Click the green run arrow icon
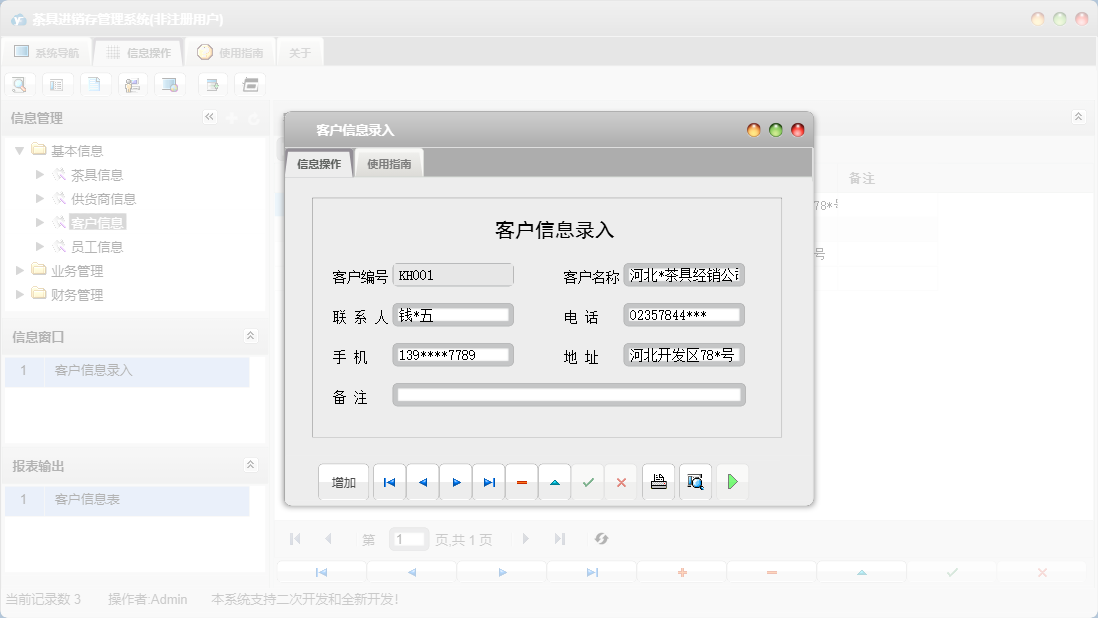The height and width of the screenshot is (618, 1098). pos(731,481)
